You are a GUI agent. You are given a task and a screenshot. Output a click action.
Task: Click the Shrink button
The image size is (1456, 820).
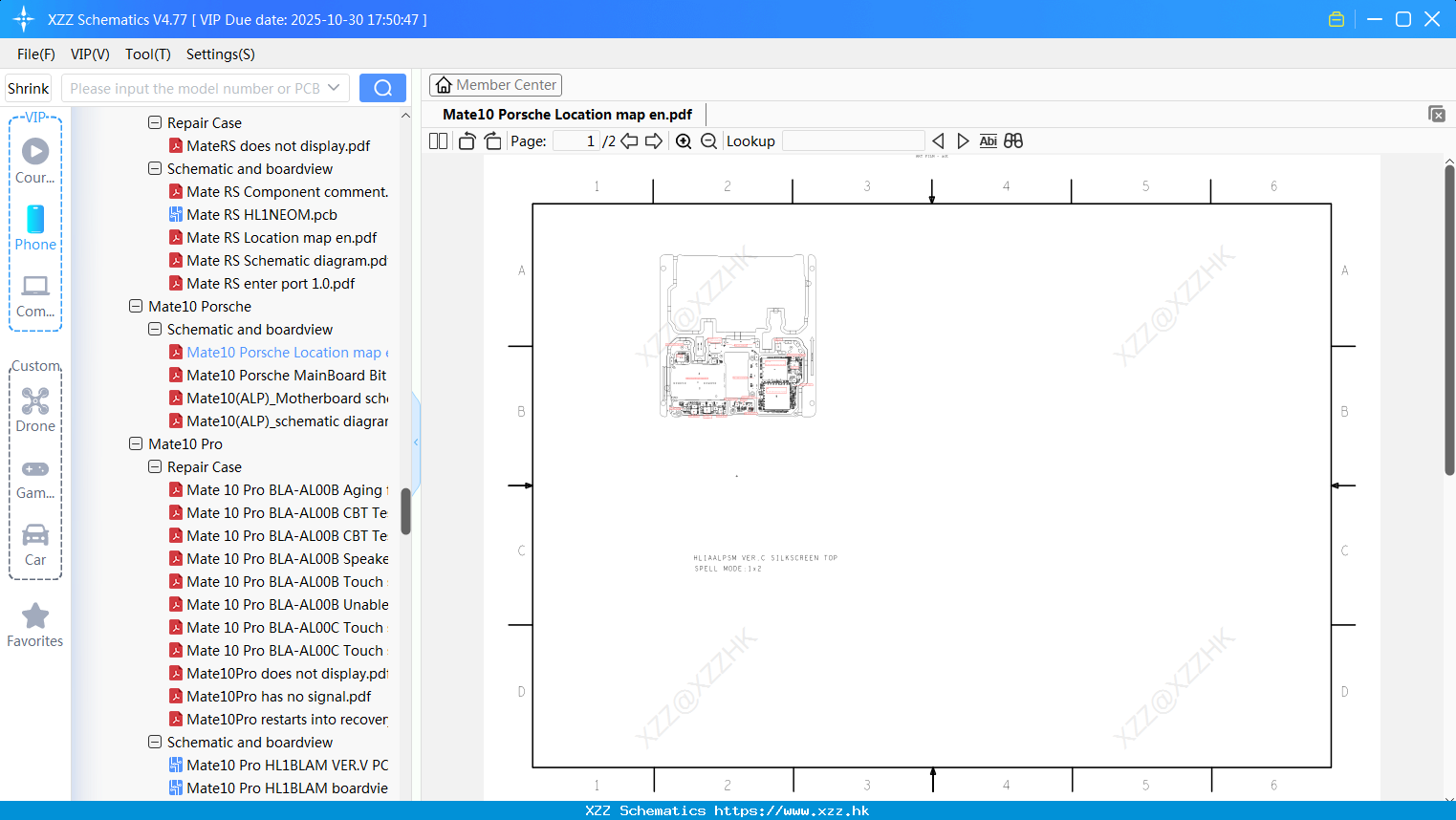(x=28, y=88)
